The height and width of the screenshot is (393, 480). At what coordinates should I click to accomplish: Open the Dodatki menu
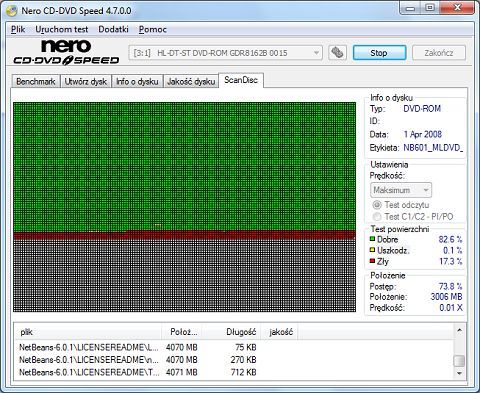point(113,29)
